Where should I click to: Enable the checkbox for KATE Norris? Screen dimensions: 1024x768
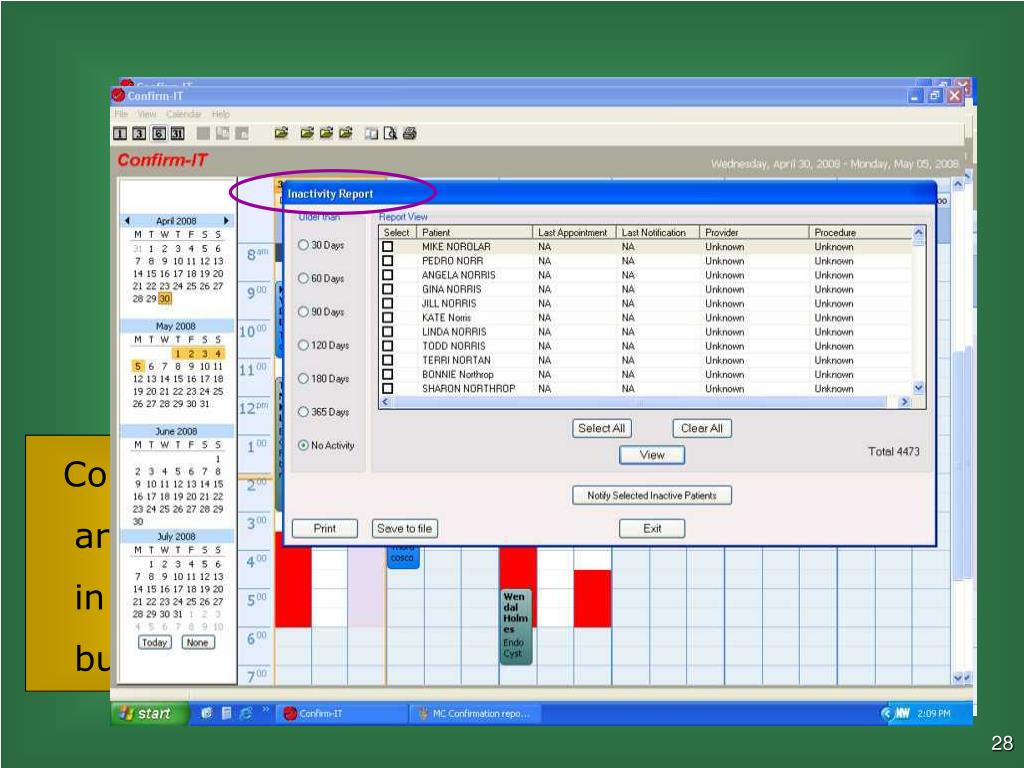(x=387, y=317)
